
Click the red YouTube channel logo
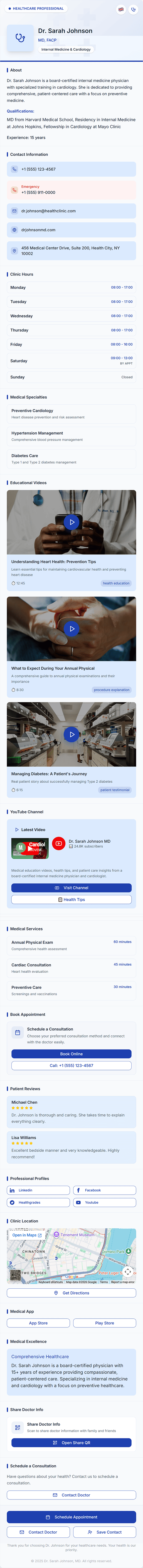pyautogui.click(x=59, y=843)
